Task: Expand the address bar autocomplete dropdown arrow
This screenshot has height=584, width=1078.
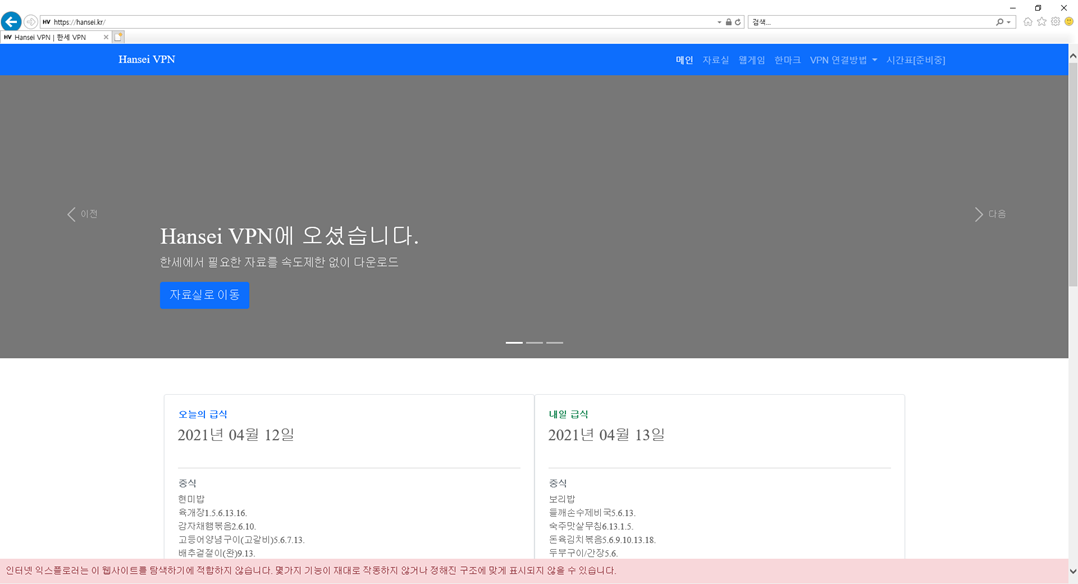Action: point(719,22)
